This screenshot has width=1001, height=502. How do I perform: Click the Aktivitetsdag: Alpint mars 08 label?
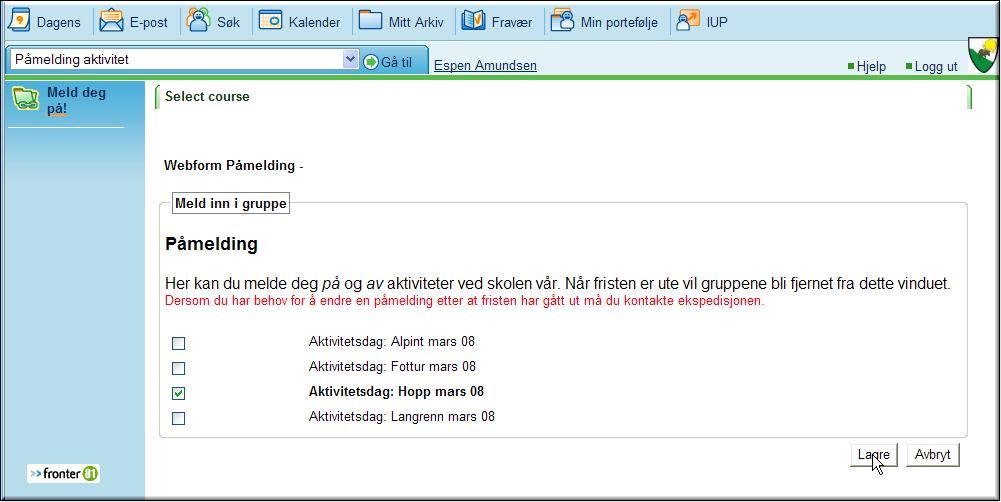(392, 342)
